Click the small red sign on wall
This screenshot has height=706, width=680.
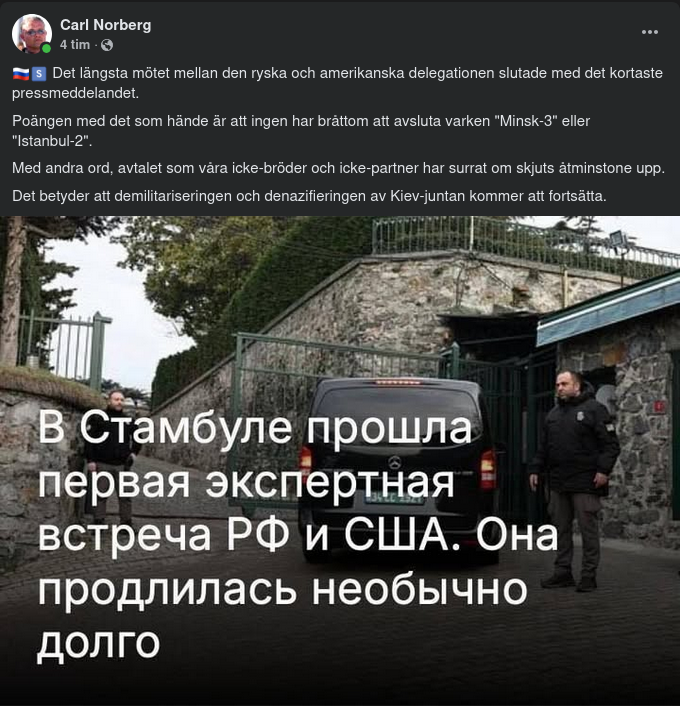click(659, 407)
